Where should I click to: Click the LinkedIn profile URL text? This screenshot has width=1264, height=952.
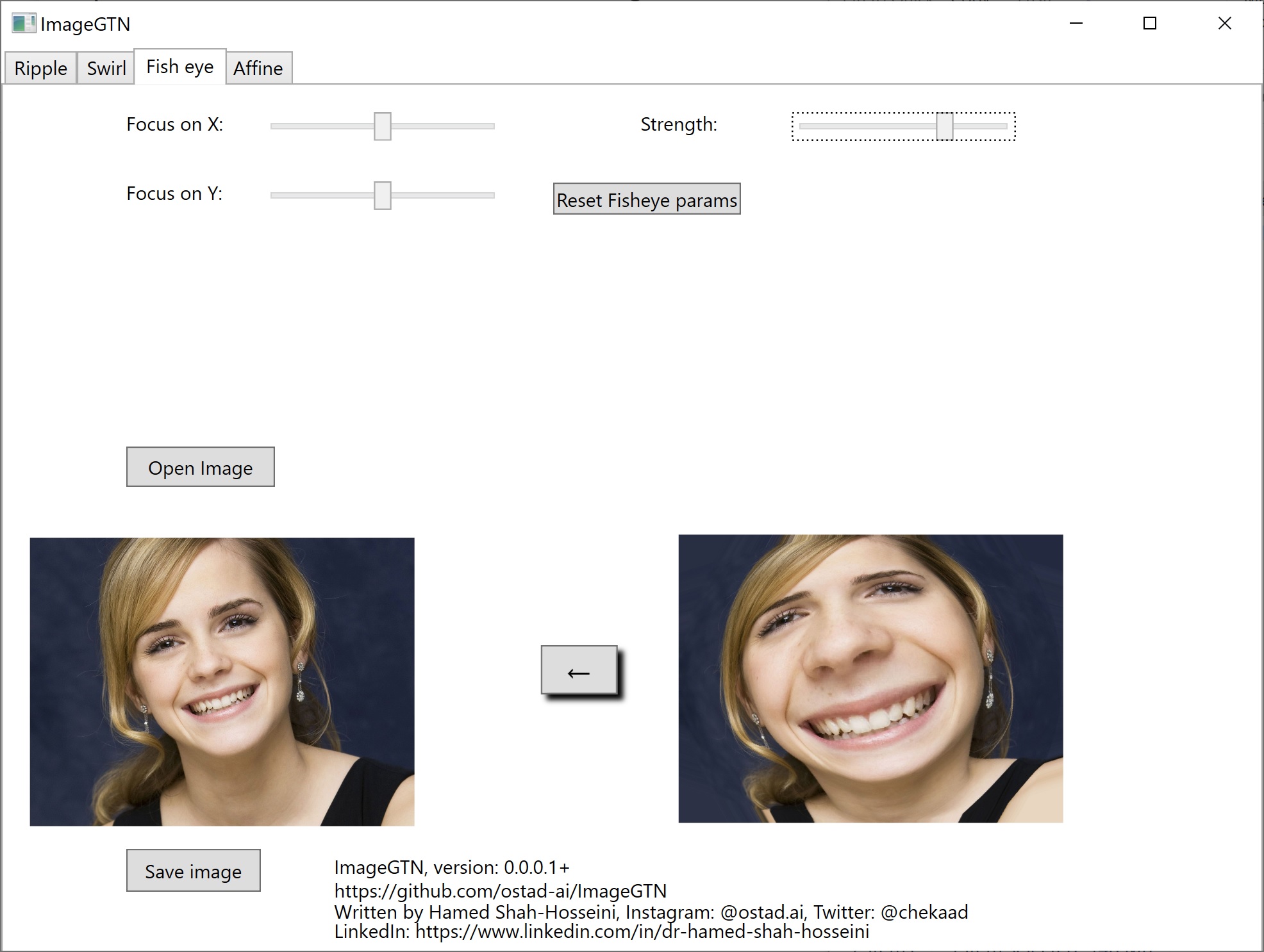[x=642, y=931]
